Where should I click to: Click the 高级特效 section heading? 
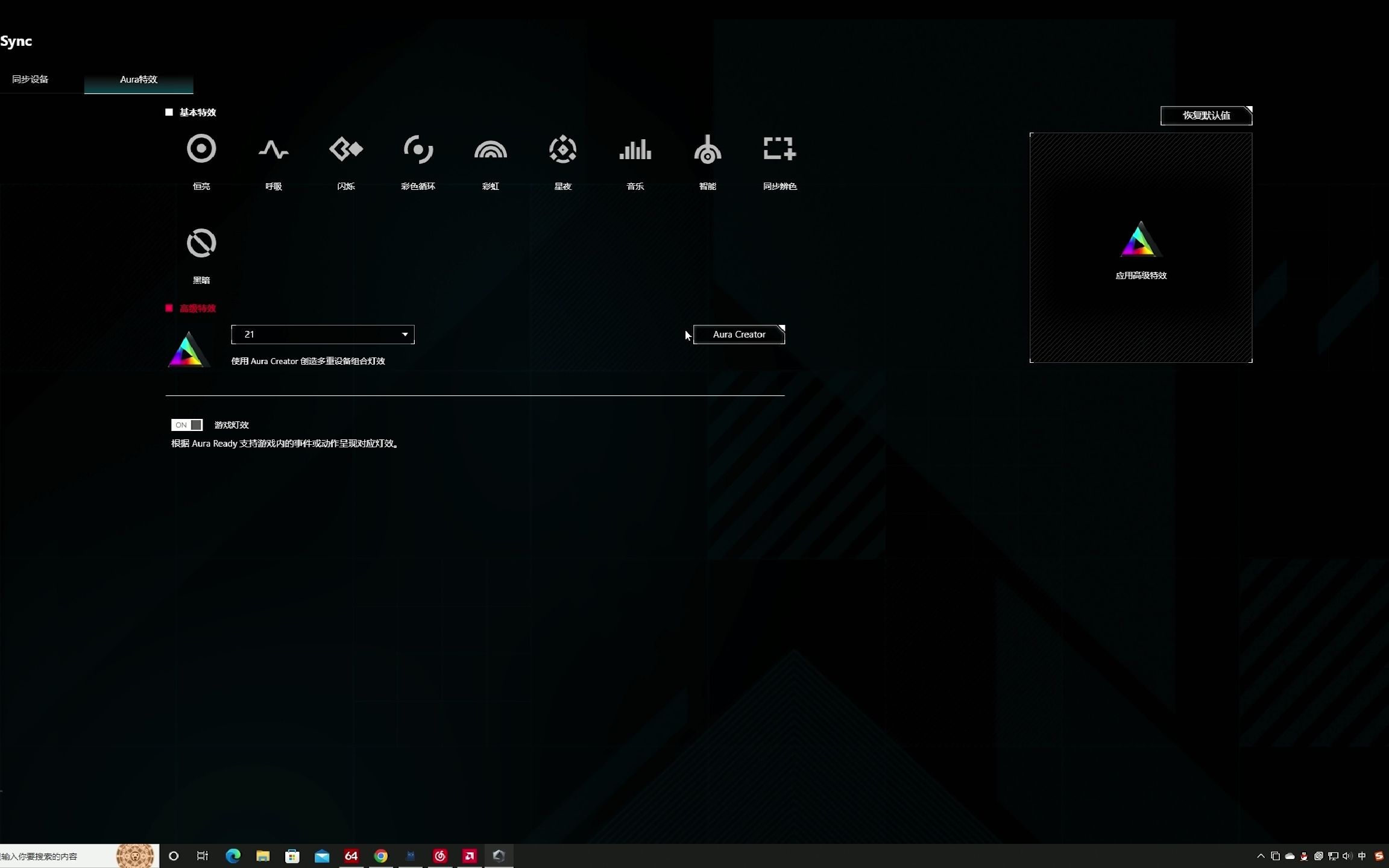tap(198, 309)
